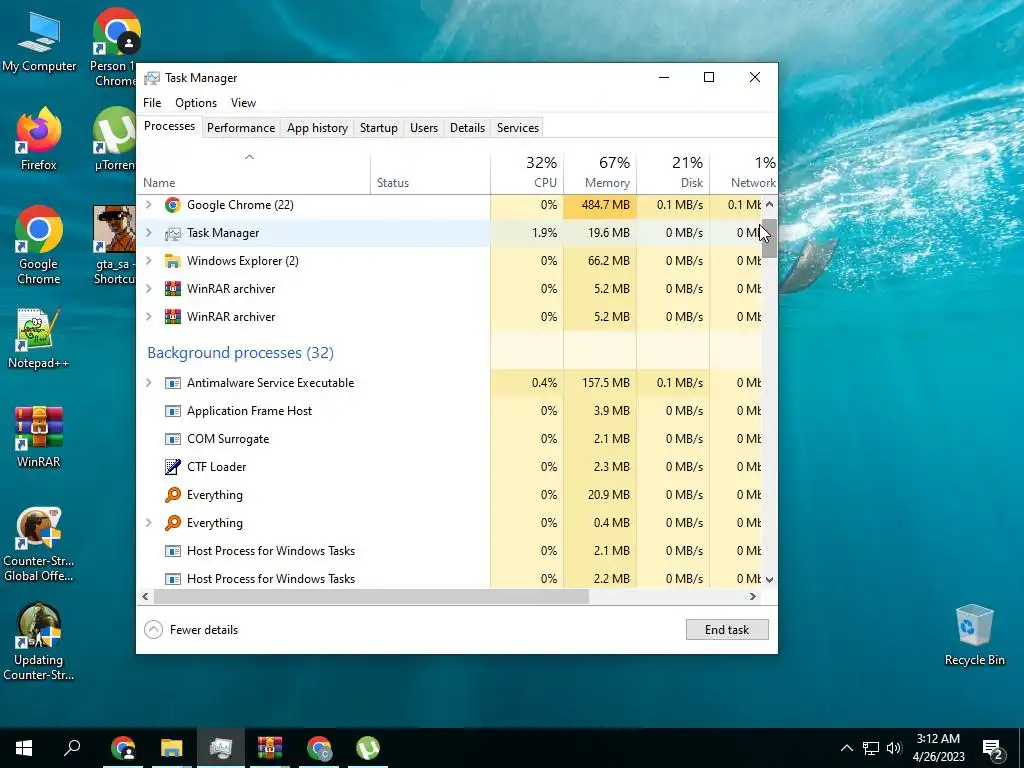
Task: Click the Google Chrome process icon
Action: point(172,205)
